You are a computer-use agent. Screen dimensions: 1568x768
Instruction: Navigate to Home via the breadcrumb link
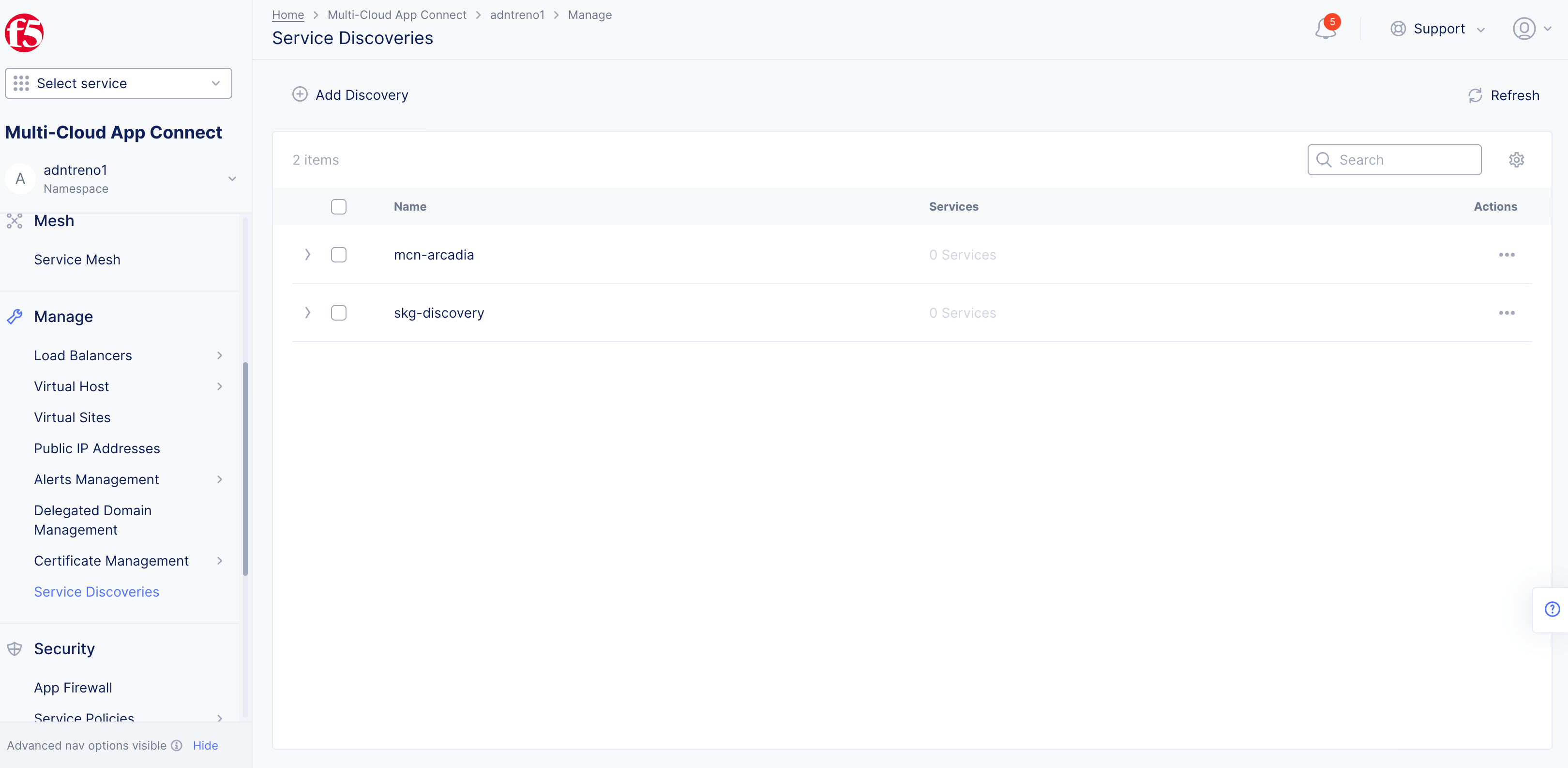[x=287, y=15]
